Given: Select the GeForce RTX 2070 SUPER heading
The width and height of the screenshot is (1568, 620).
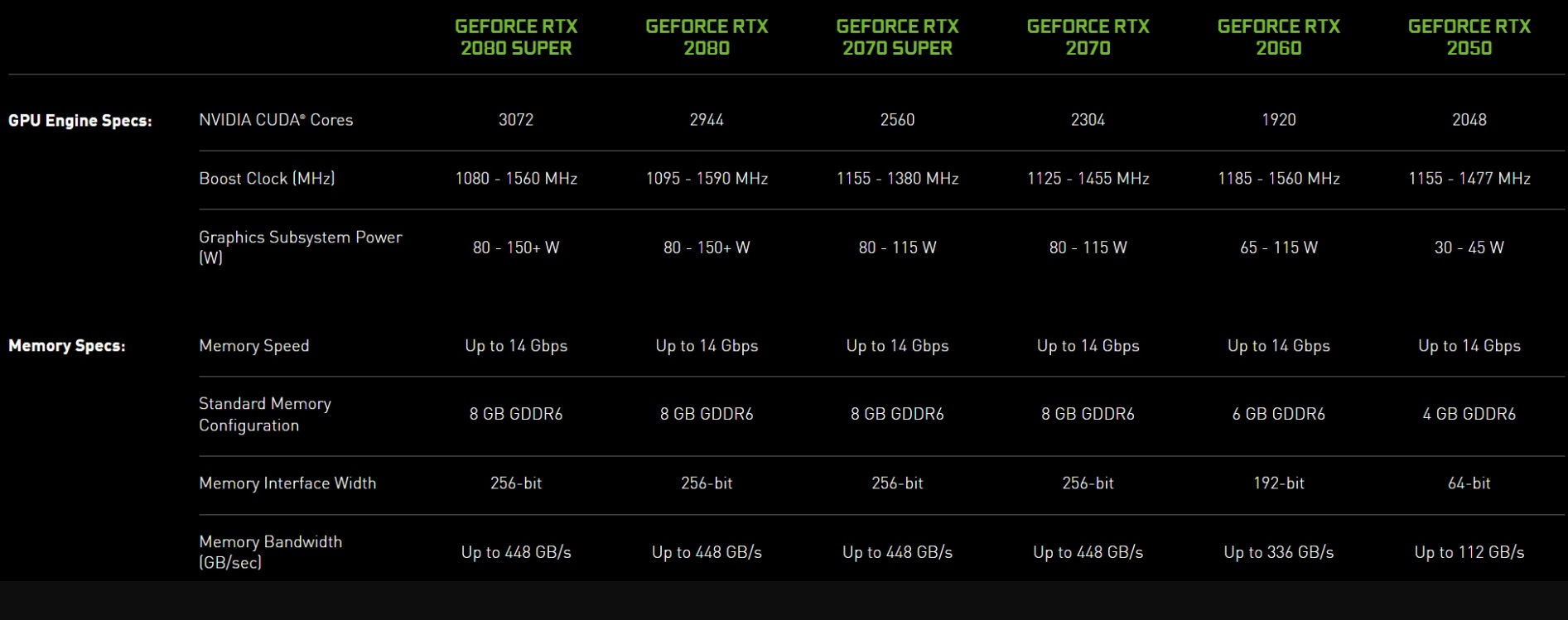Looking at the screenshot, I should pos(897,37).
